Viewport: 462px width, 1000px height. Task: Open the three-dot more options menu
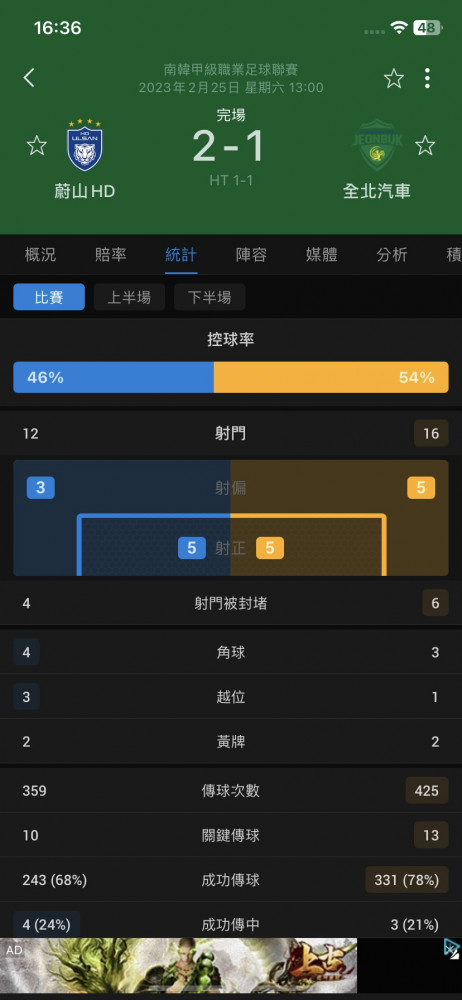(x=427, y=78)
